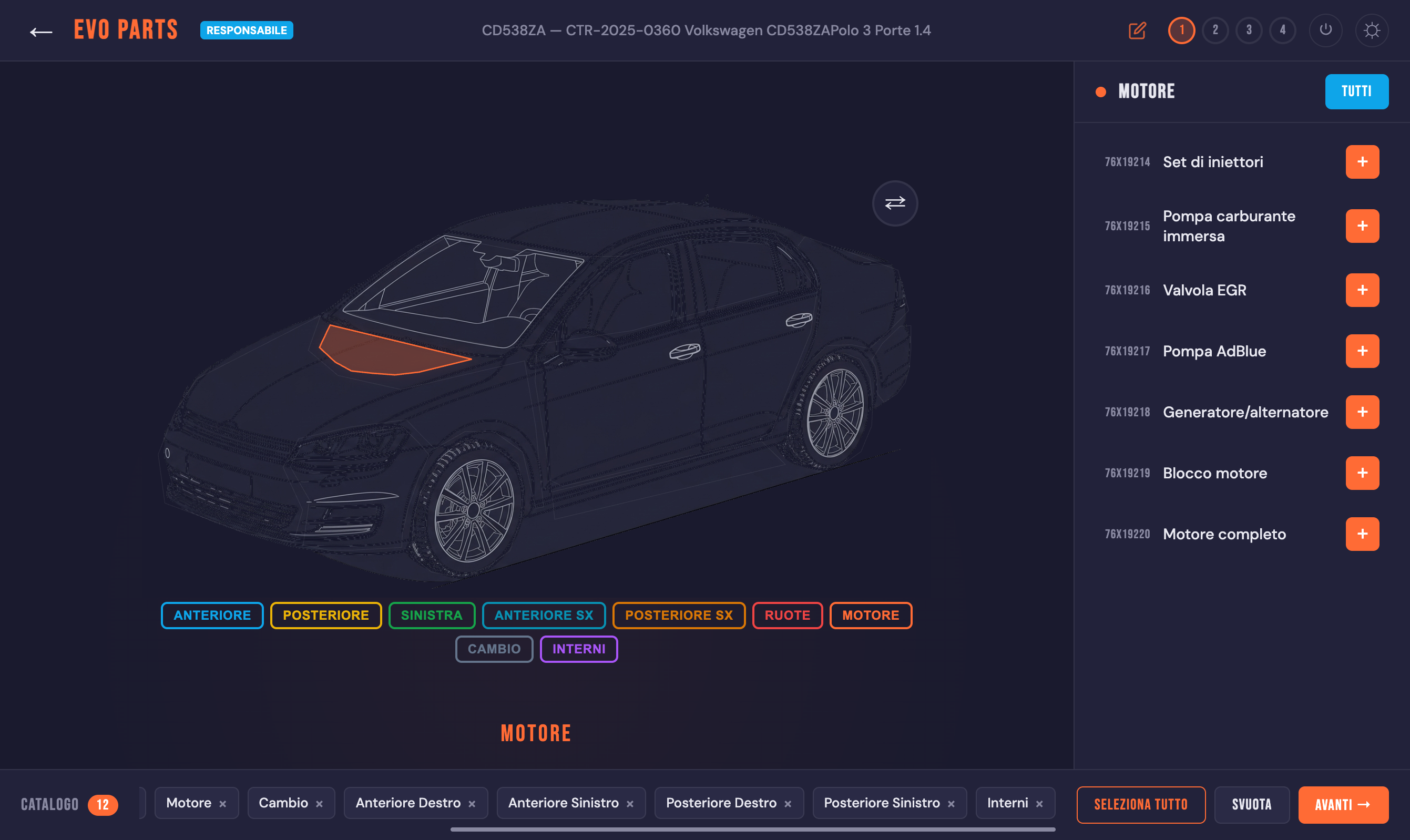The width and height of the screenshot is (1410, 840).
Task: Click the highlighted orange hood area
Action: [x=385, y=354]
